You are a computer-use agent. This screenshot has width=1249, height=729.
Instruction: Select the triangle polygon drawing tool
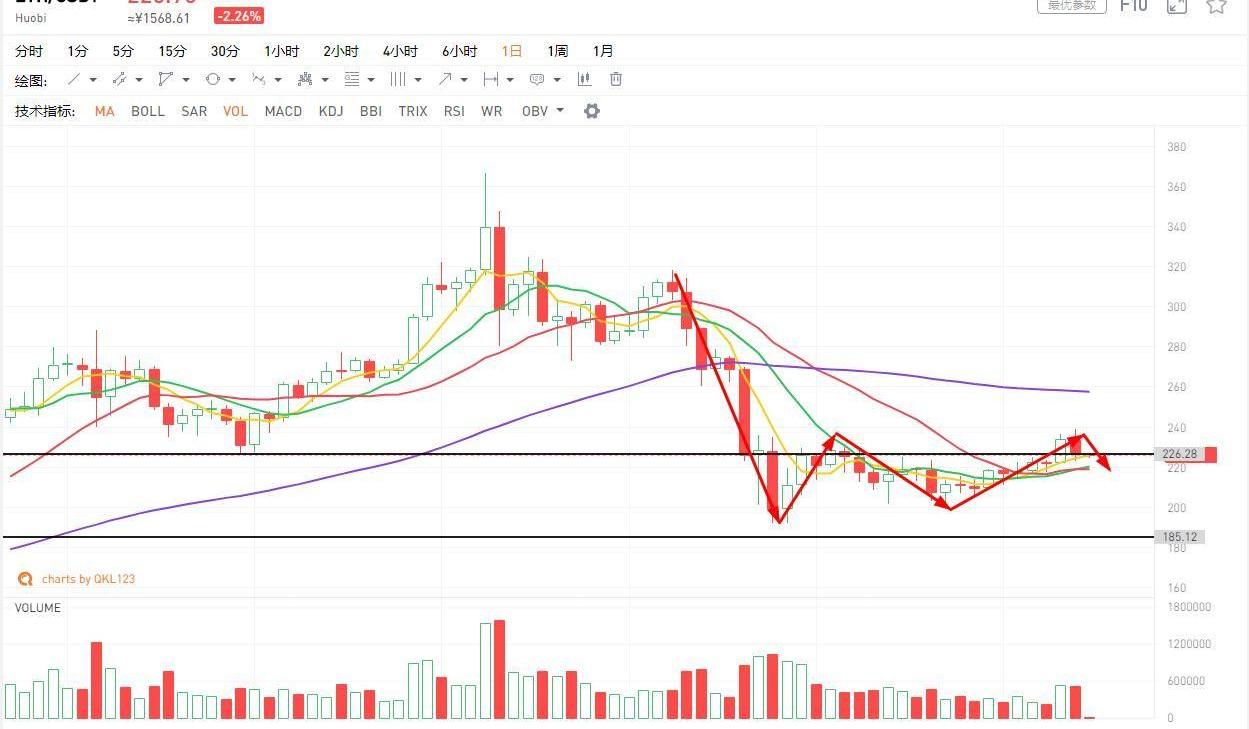click(x=165, y=79)
